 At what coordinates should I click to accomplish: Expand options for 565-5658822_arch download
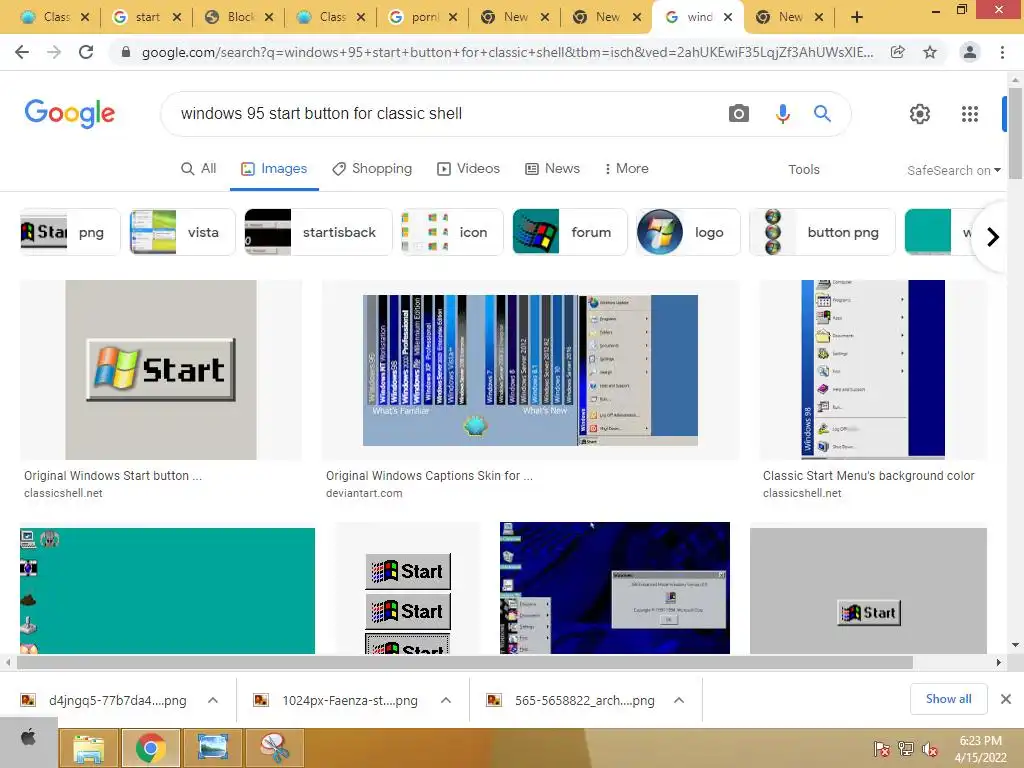click(x=679, y=700)
